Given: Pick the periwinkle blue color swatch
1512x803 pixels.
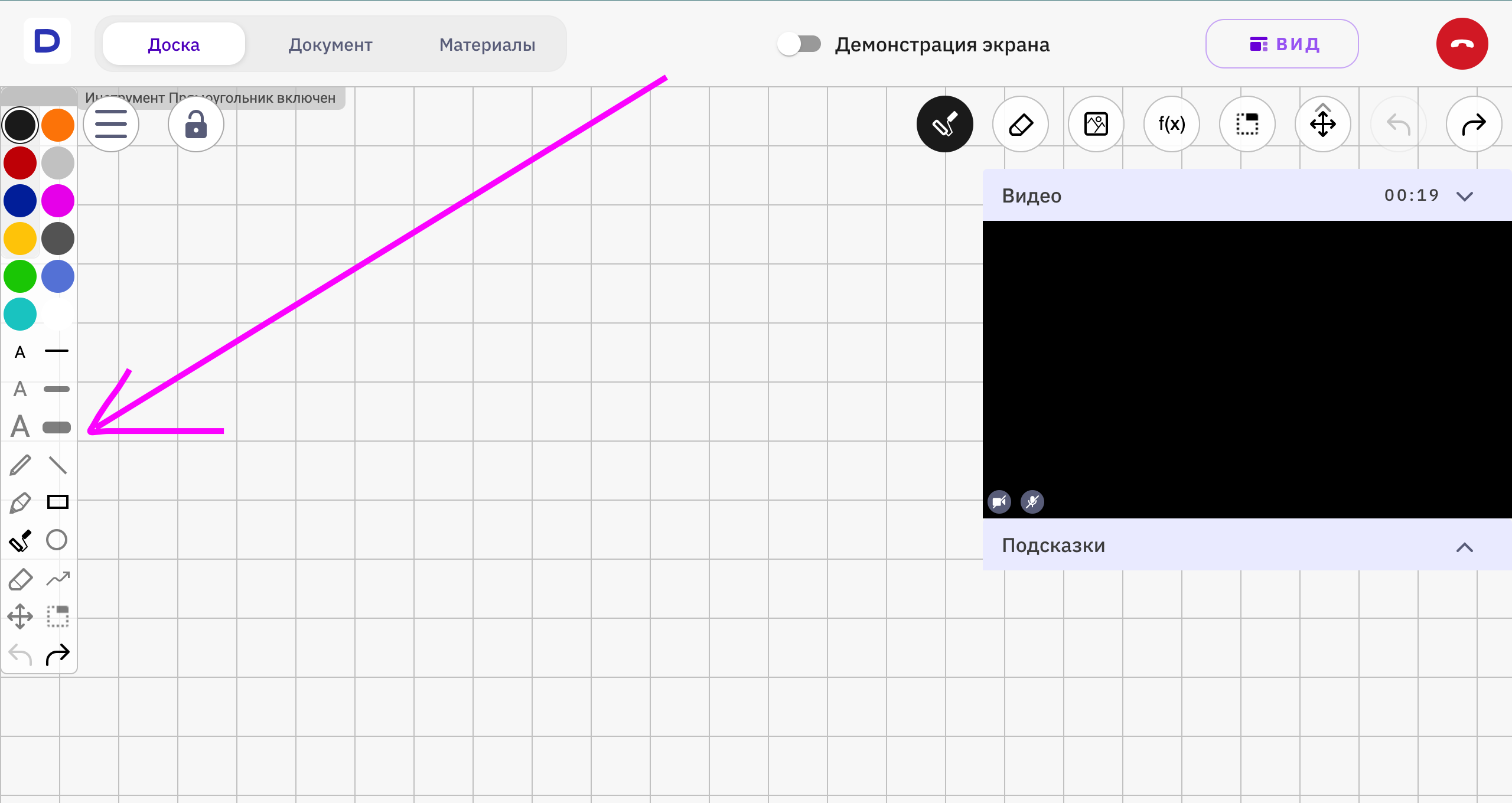Looking at the screenshot, I should [x=58, y=276].
